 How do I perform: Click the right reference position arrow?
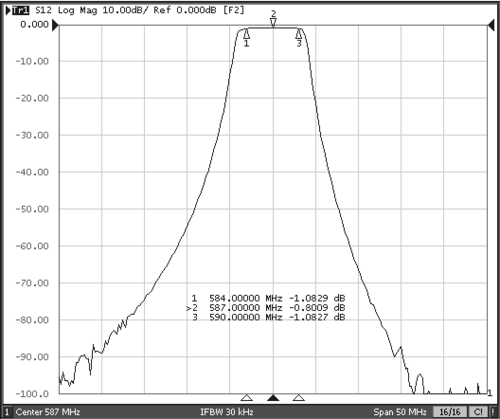pos(491,25)
